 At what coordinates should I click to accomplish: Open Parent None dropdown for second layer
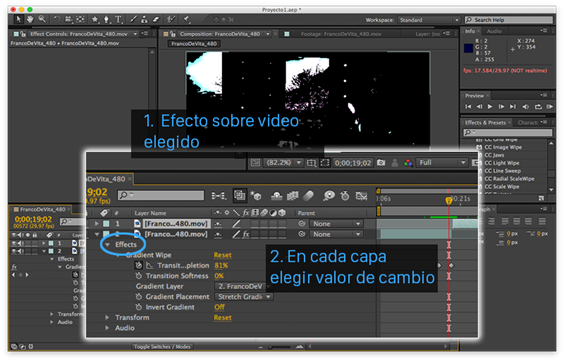pos(336,234)
